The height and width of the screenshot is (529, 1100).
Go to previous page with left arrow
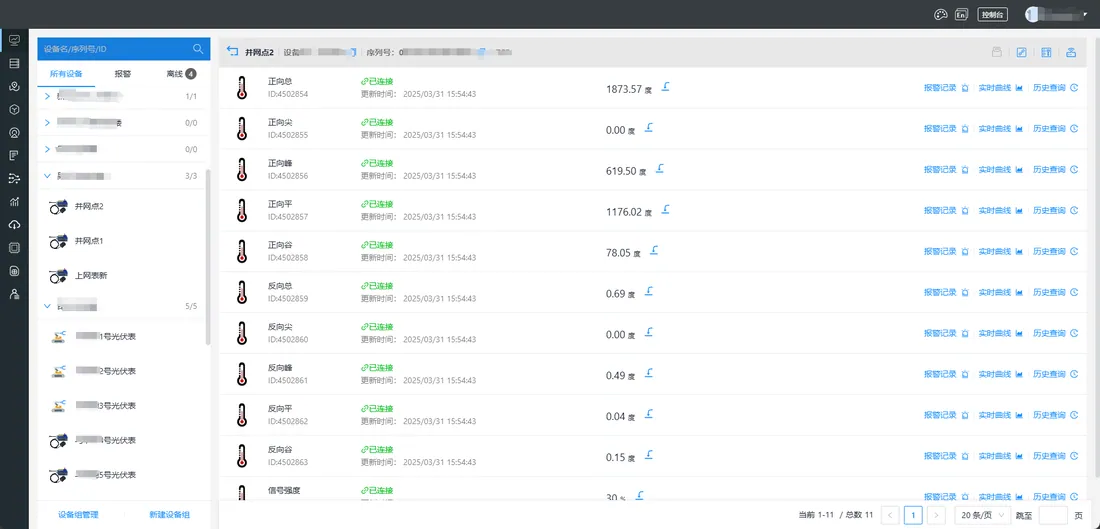click(890, 515)
